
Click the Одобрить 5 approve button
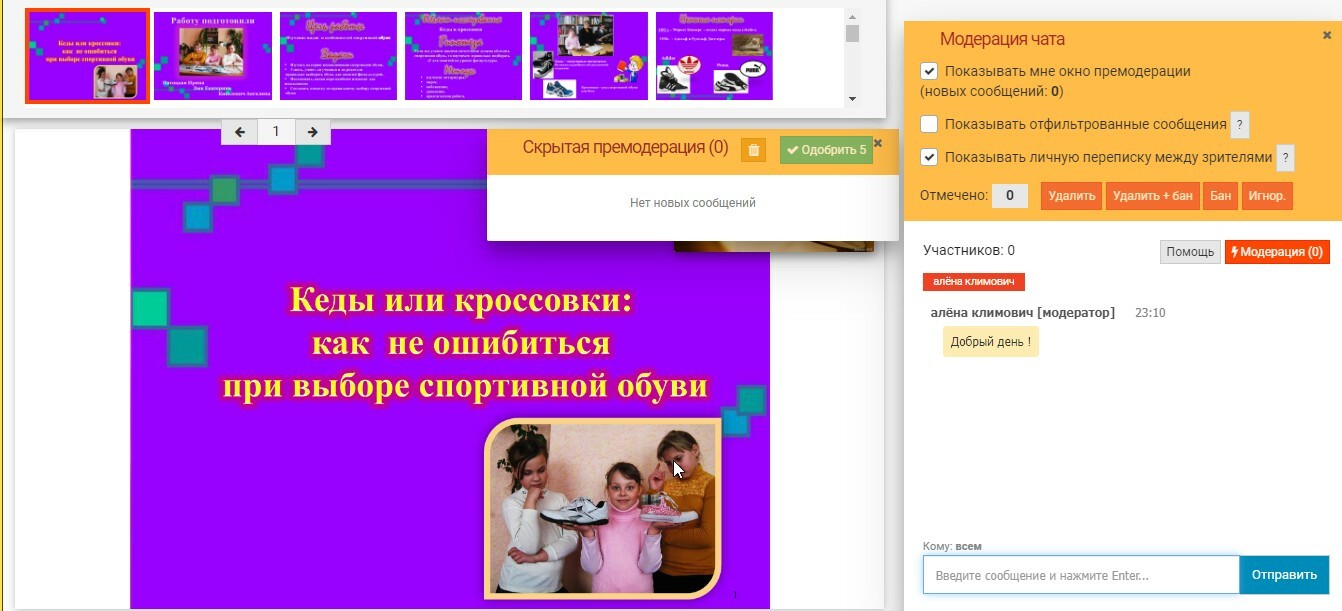[826, 150]
